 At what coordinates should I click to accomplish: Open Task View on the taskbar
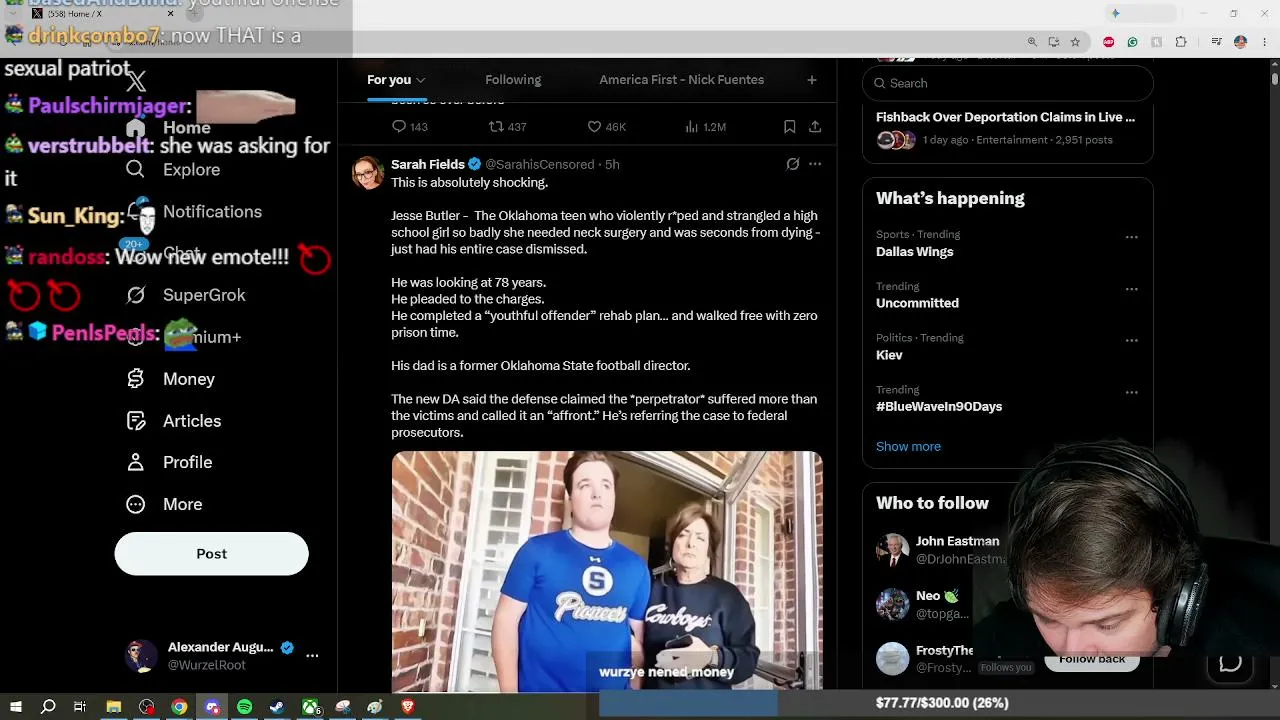pos(80,707)
